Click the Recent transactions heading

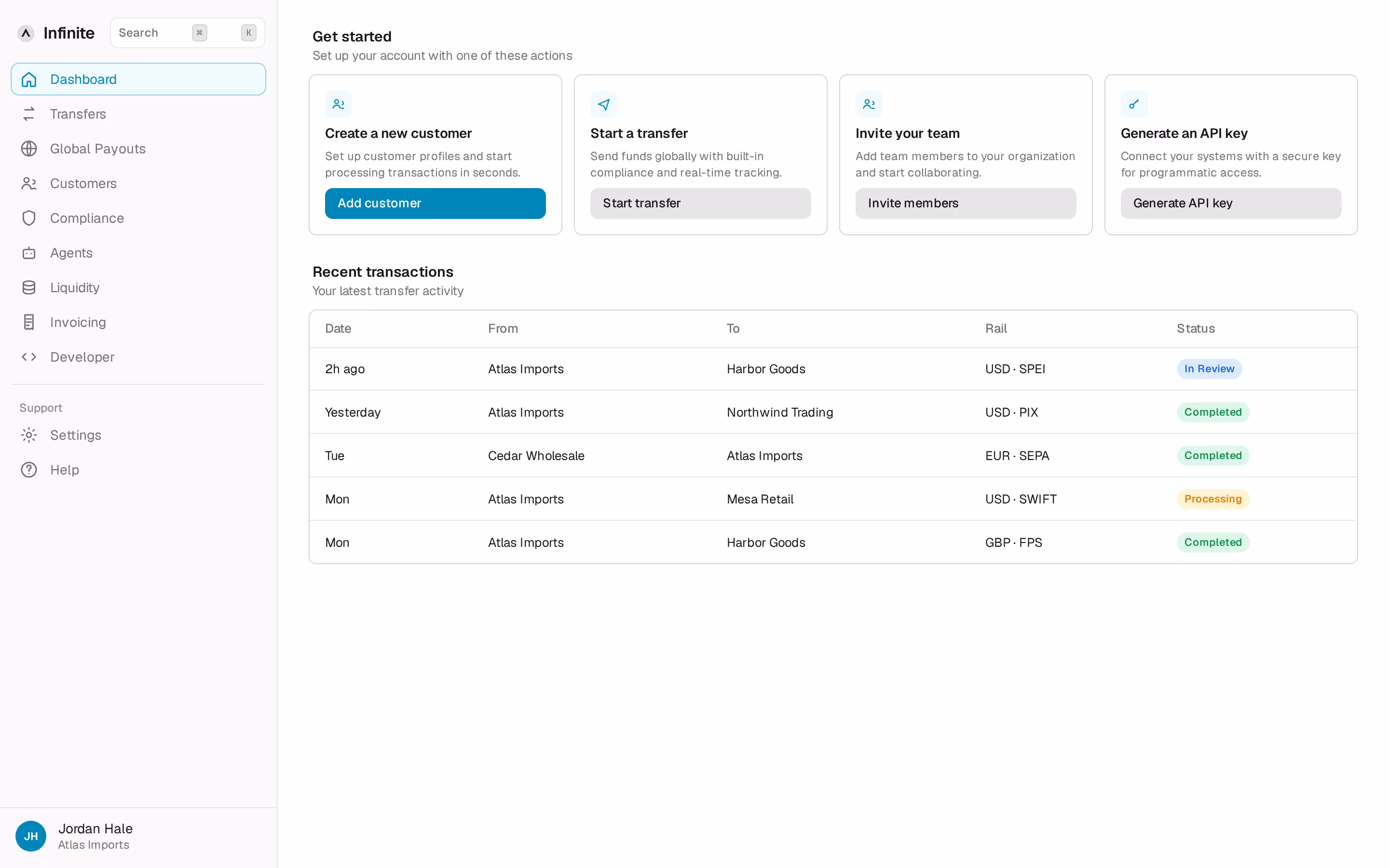383,271
